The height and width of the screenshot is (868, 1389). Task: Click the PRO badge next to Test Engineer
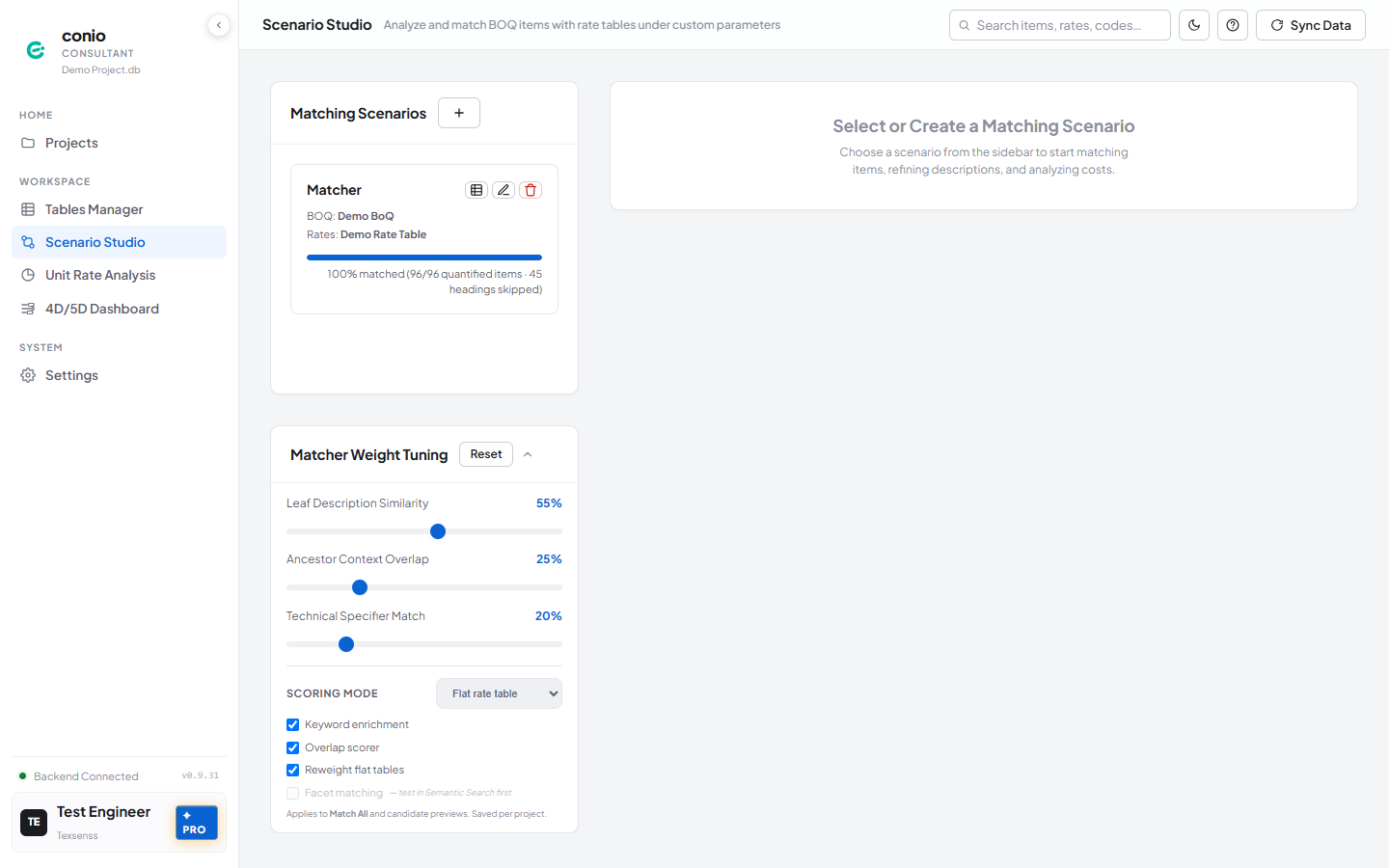[197, 823]
